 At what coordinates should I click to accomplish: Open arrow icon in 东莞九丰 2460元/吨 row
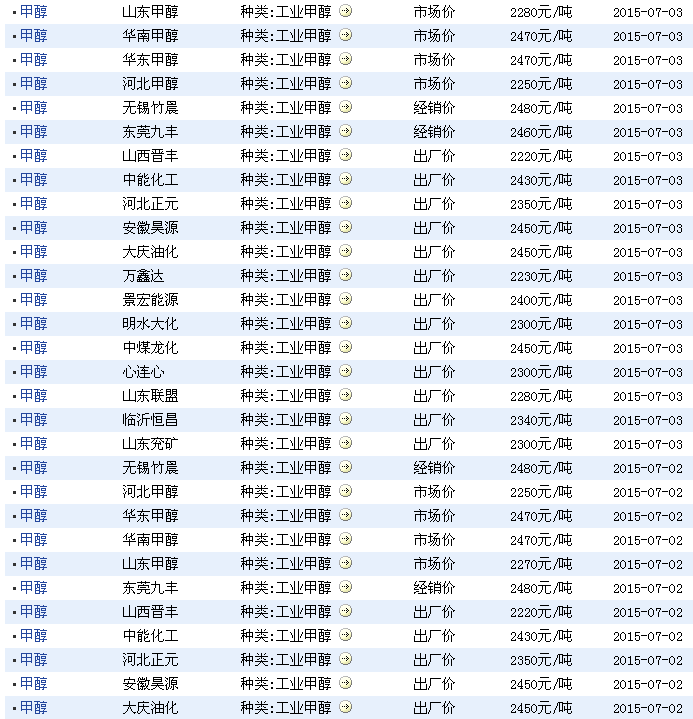click(345, 131)
